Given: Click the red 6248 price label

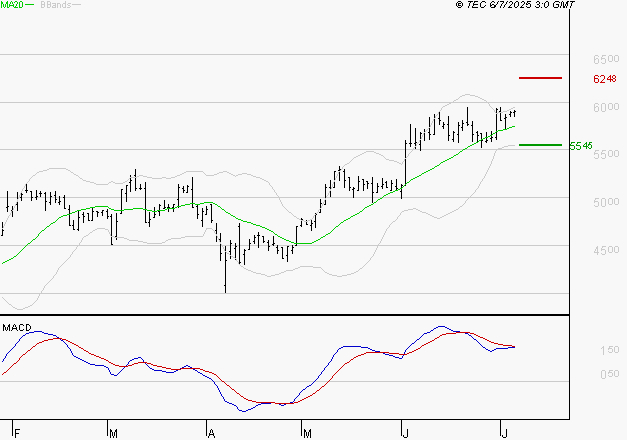Looking at the screenshot, I should (x=604, y=78).
